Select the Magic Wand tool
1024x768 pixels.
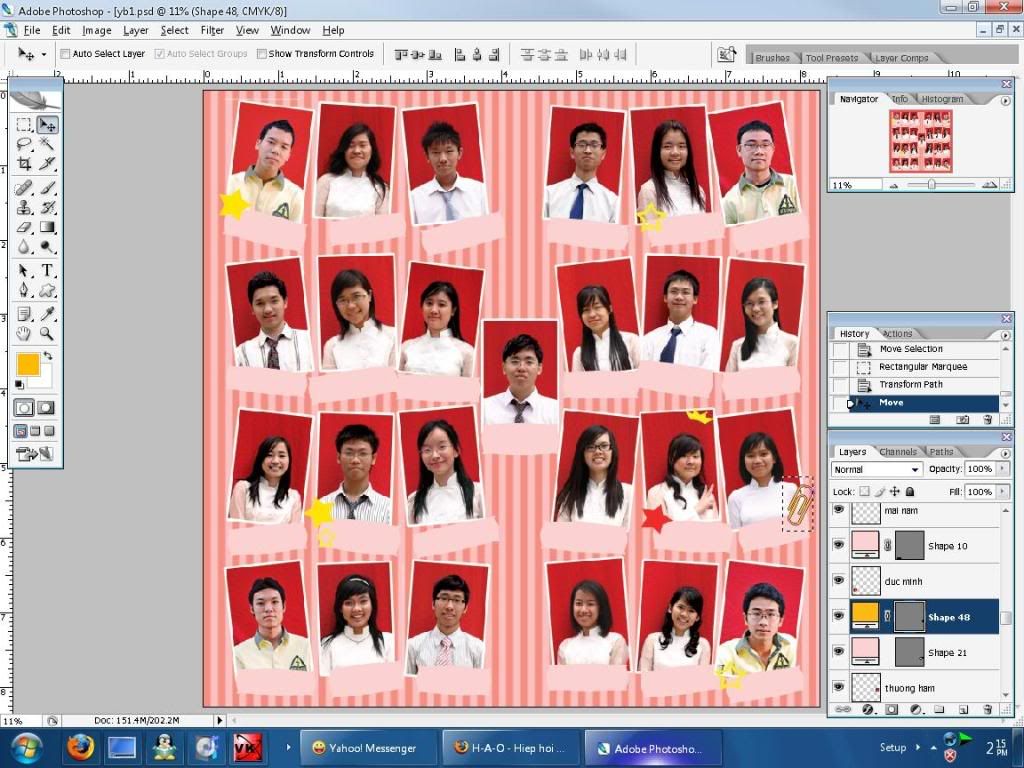coord(46,144)
